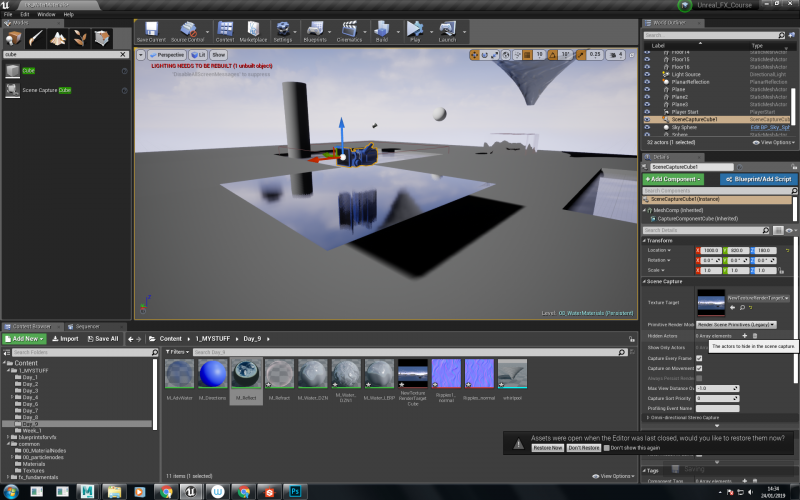This screenshot has height=500, width=800.
Task: Check Don't show this again checkbox
Action: (x=607, y=448)
